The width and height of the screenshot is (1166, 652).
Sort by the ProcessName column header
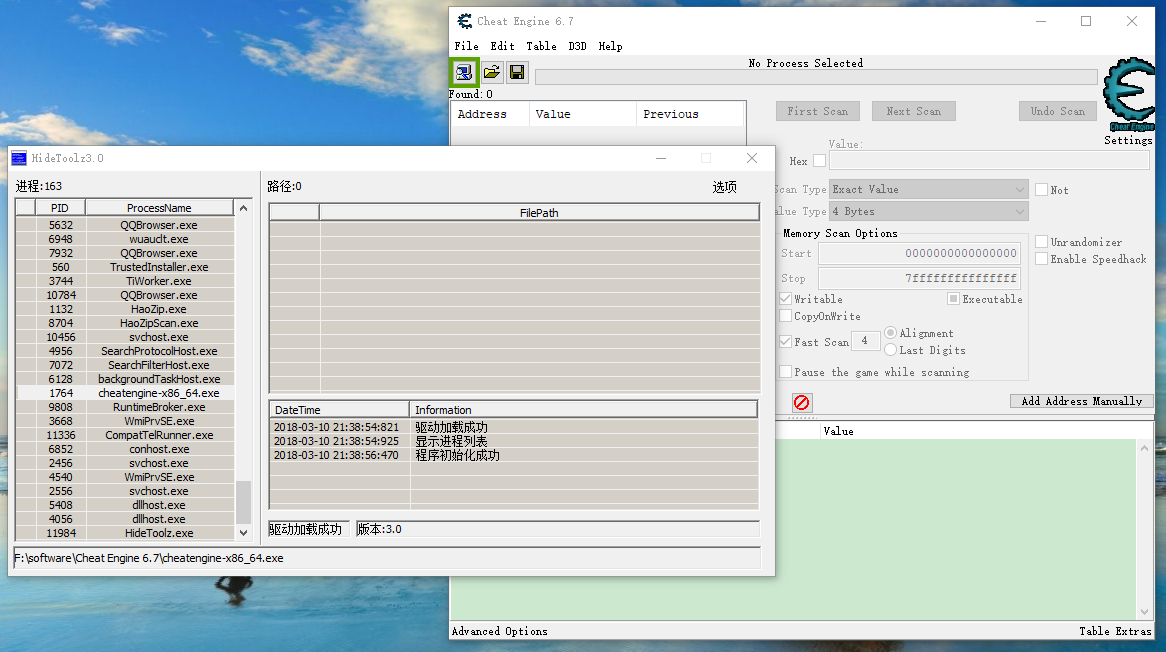tap(159, 207)
